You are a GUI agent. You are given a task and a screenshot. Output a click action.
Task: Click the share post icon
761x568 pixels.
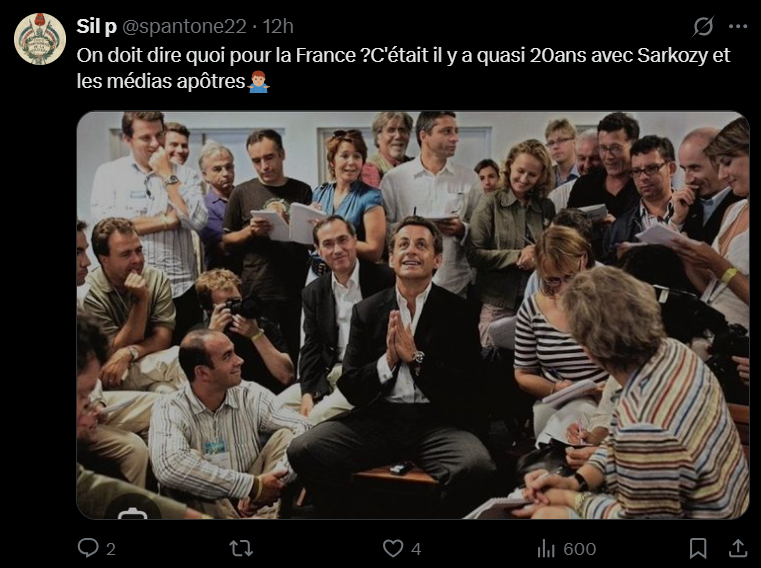pyautogui.click(x=738, y=548)
